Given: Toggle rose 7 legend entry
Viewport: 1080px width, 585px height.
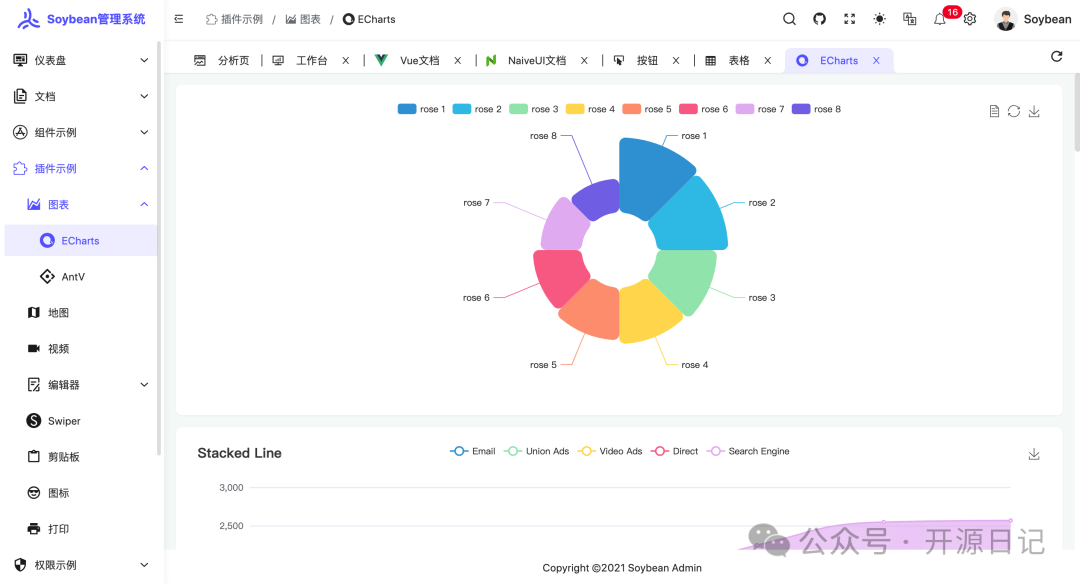Looking at the screenshot, I should coord(760,109).
